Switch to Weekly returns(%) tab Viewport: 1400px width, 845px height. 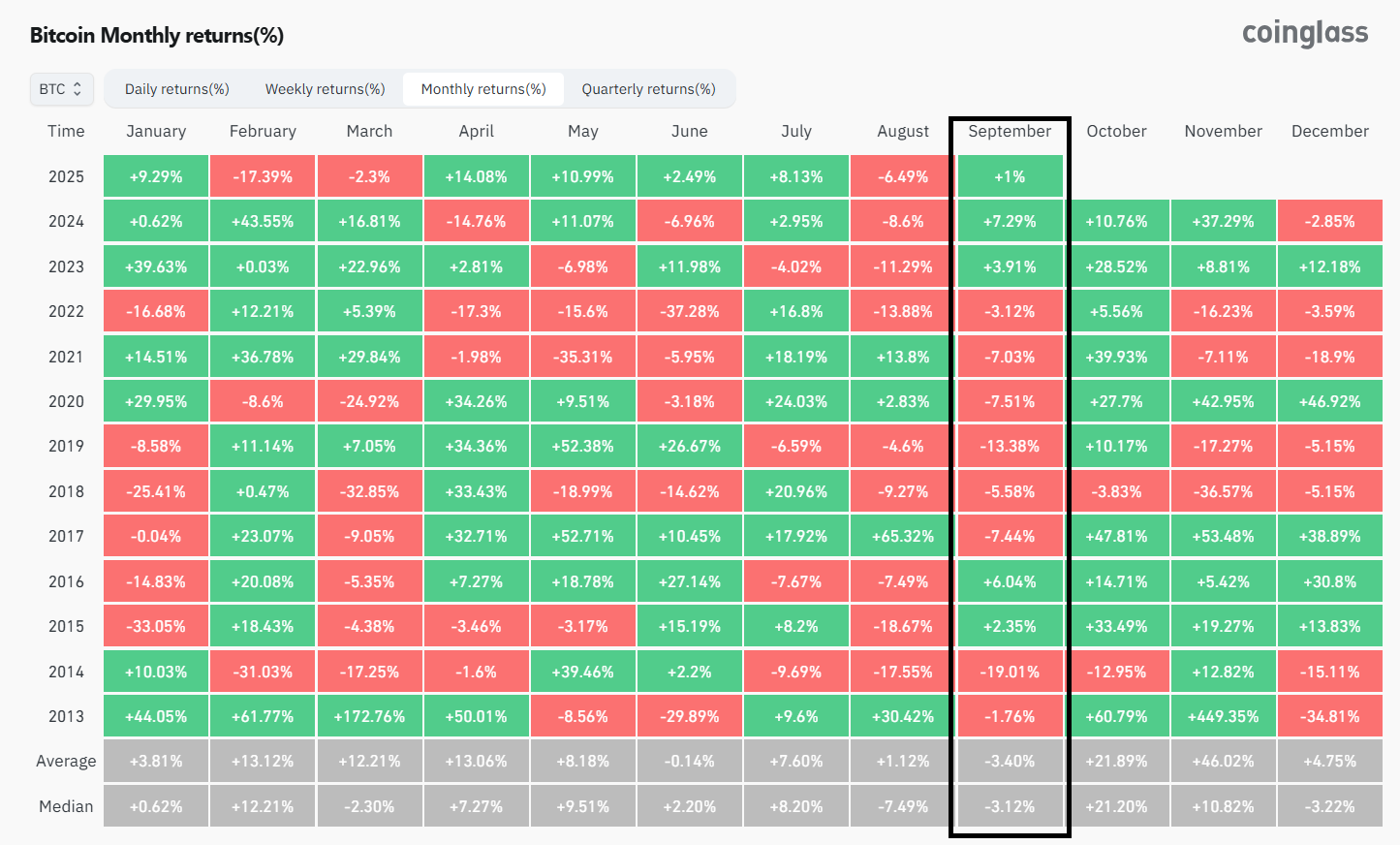(x=325, y=89)
